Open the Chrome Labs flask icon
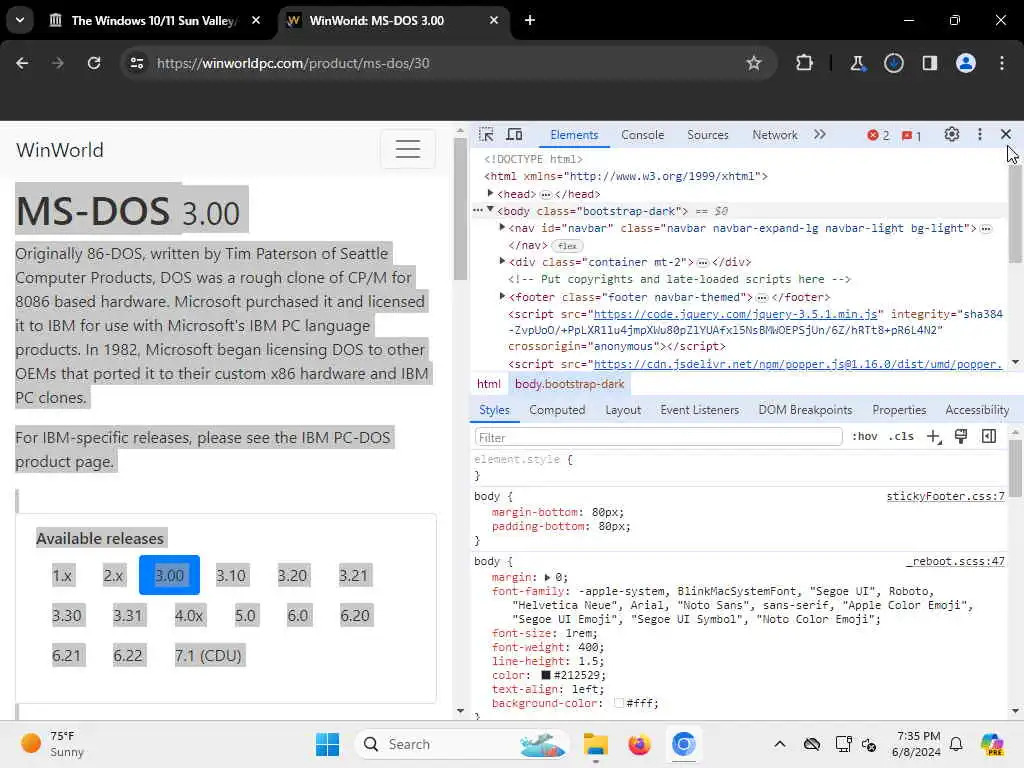Image resolution: width=1024 pixels, height=768 pixels. [x=857, y=63]
